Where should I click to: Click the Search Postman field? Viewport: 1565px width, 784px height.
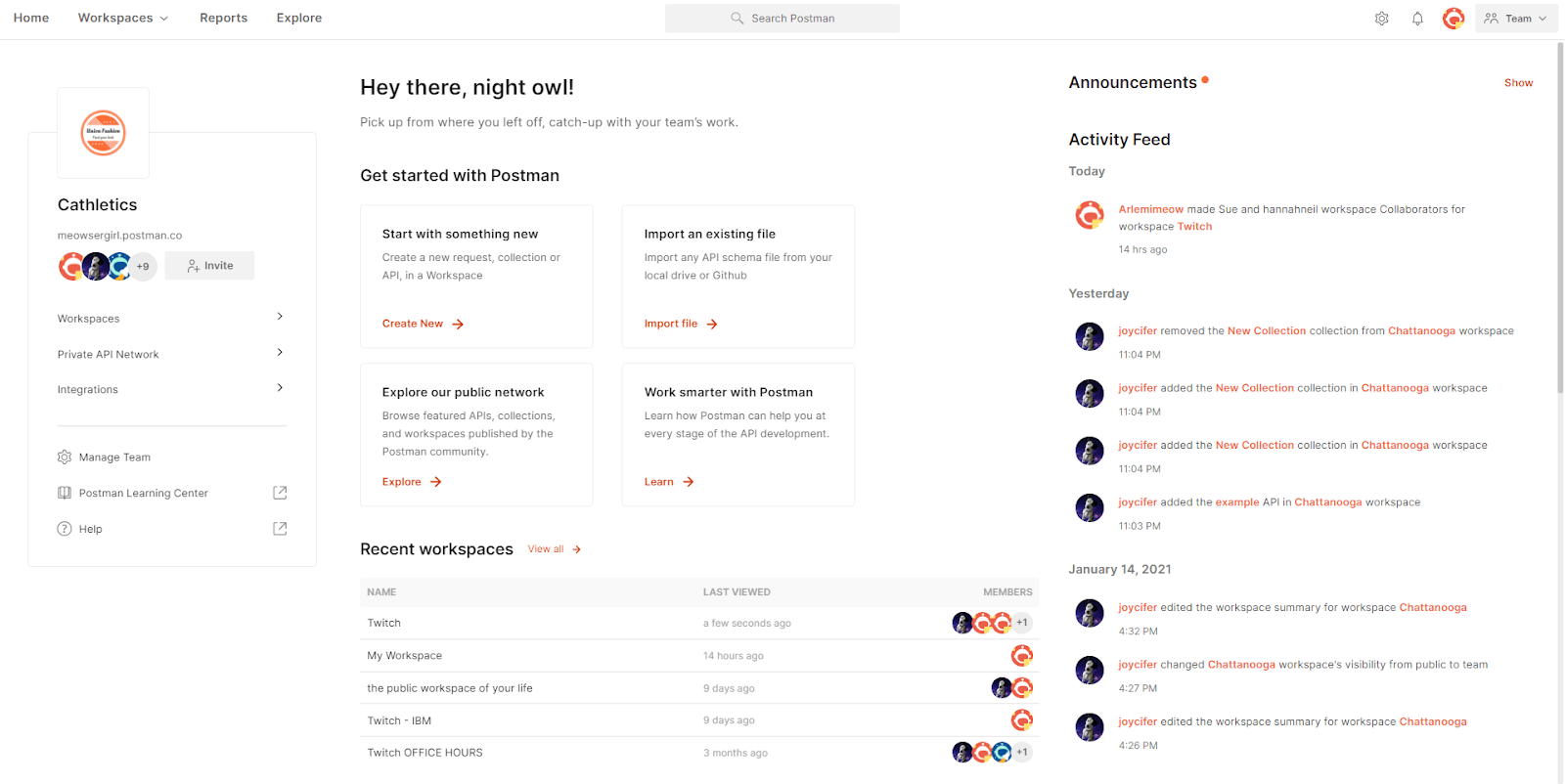pyautogui.click(x=782, y=18)
